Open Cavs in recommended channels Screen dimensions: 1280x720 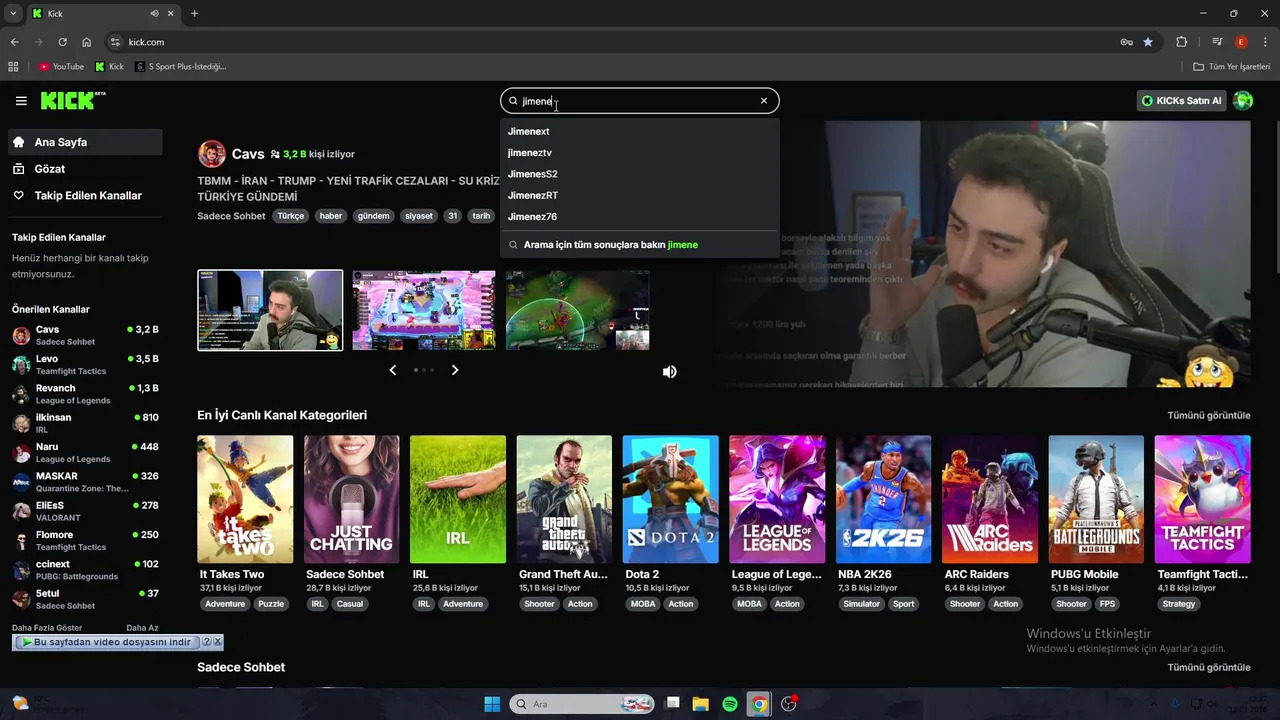click(85, 336)
